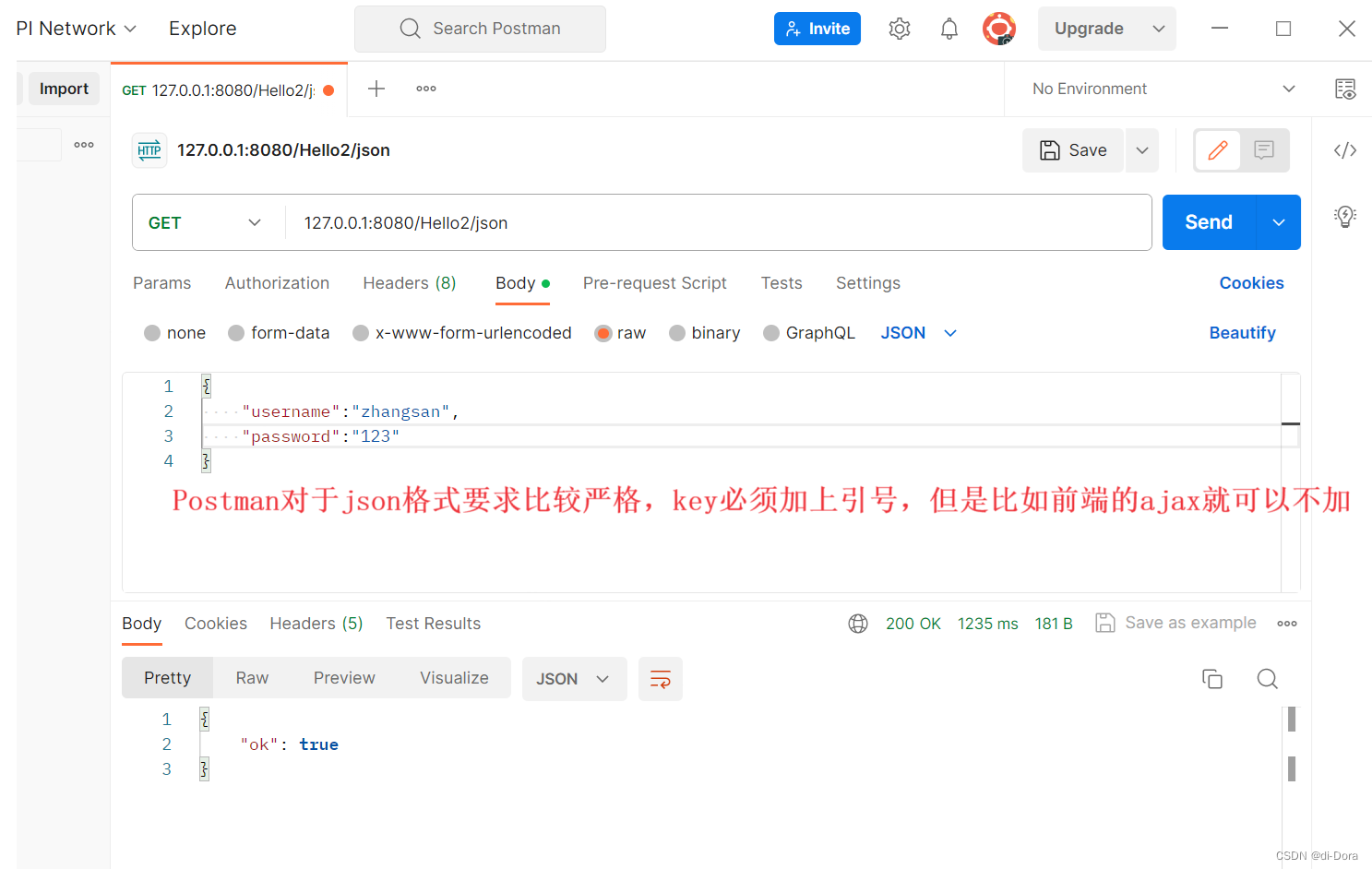Expand the Save button arrow options
The height and width of the screenshot is (869, 1372).
(1142, 150)
